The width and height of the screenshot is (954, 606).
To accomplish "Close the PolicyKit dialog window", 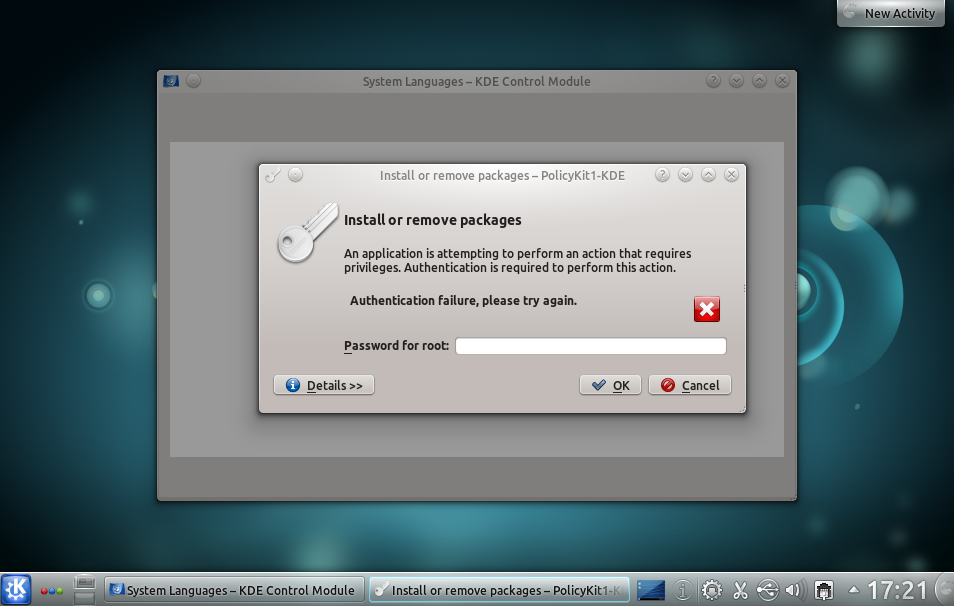I will (731, 175).
